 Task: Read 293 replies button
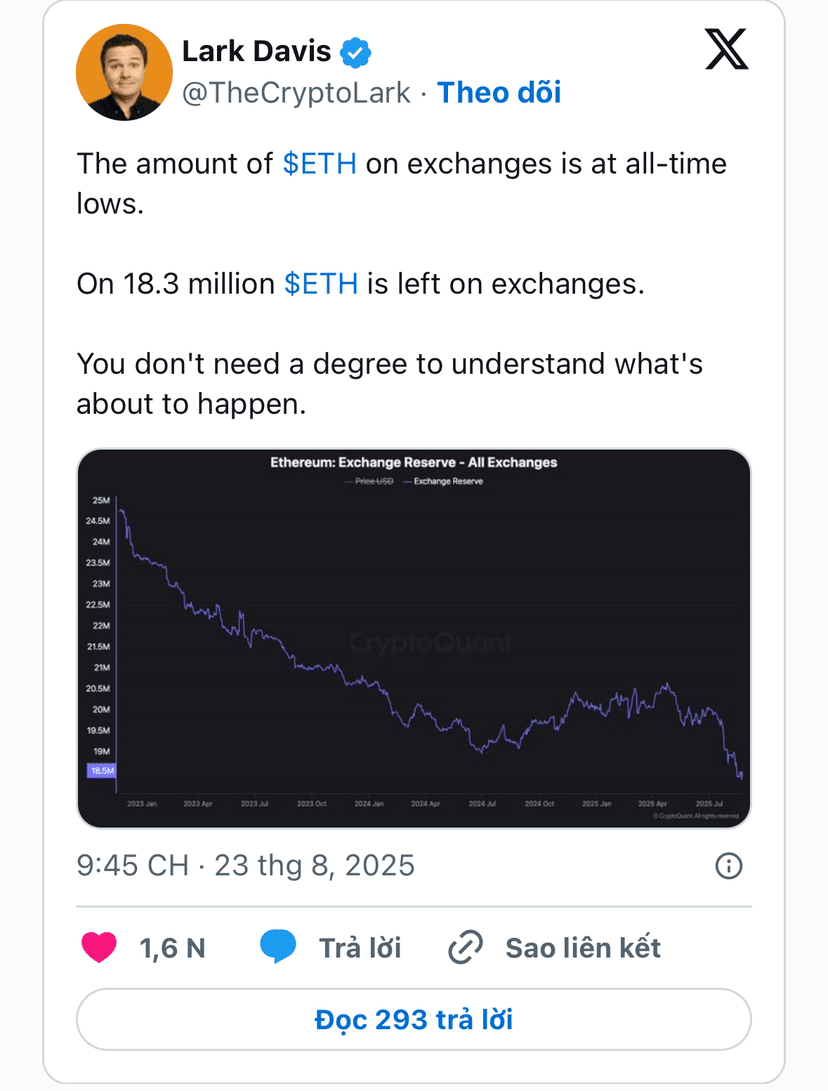coord(414,1019)
